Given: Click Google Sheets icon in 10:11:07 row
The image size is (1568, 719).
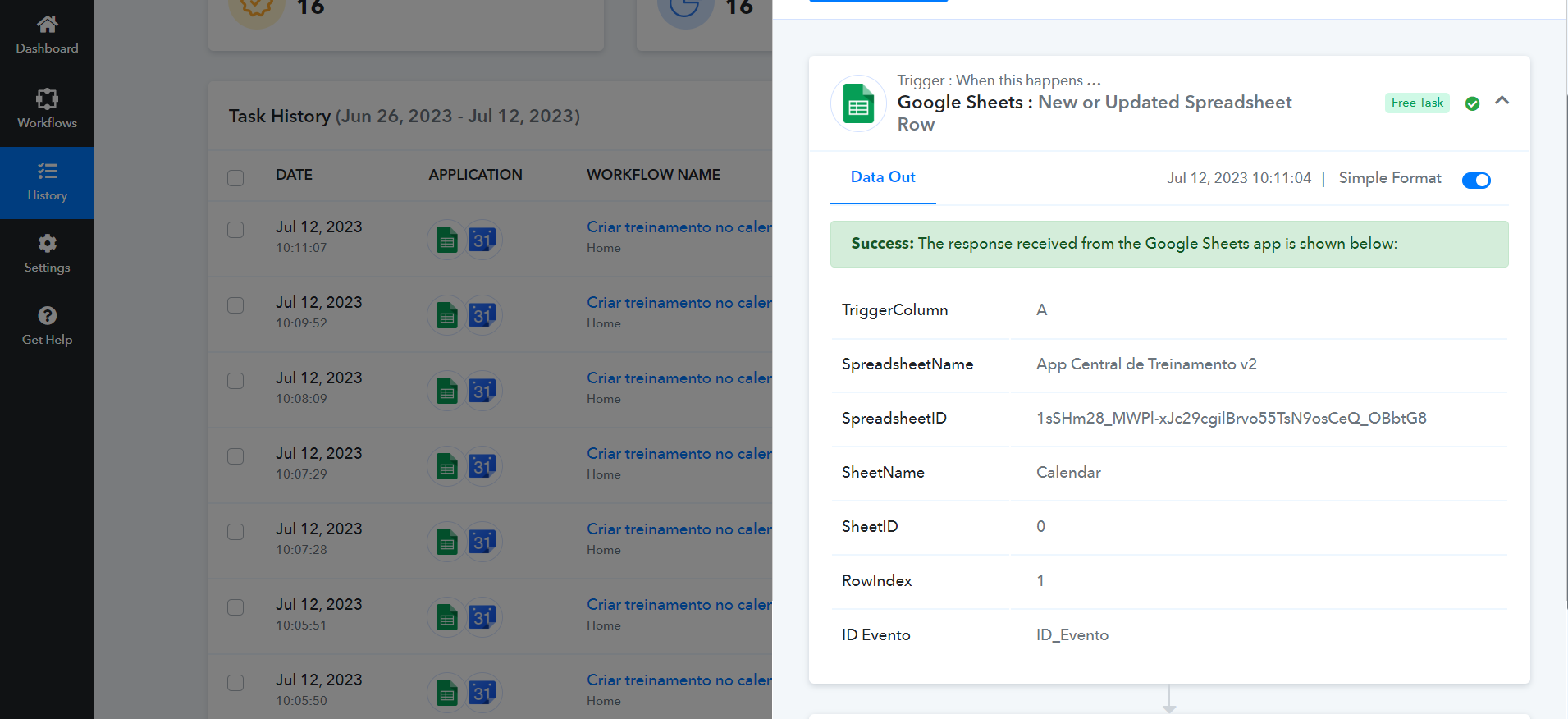Looking at the screenshot, I should coord(447,240).
